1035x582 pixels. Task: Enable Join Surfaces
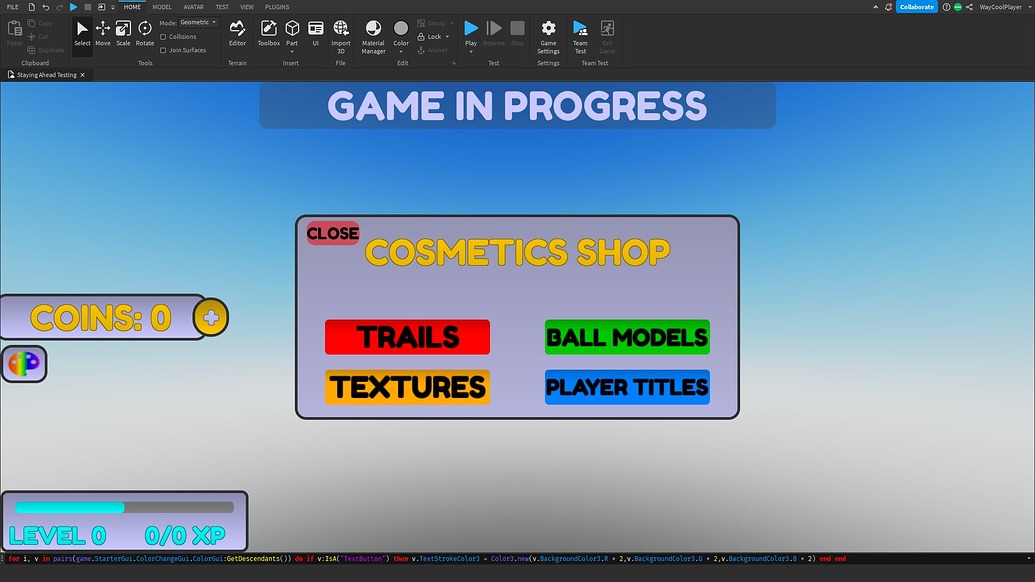click(164, 49)
